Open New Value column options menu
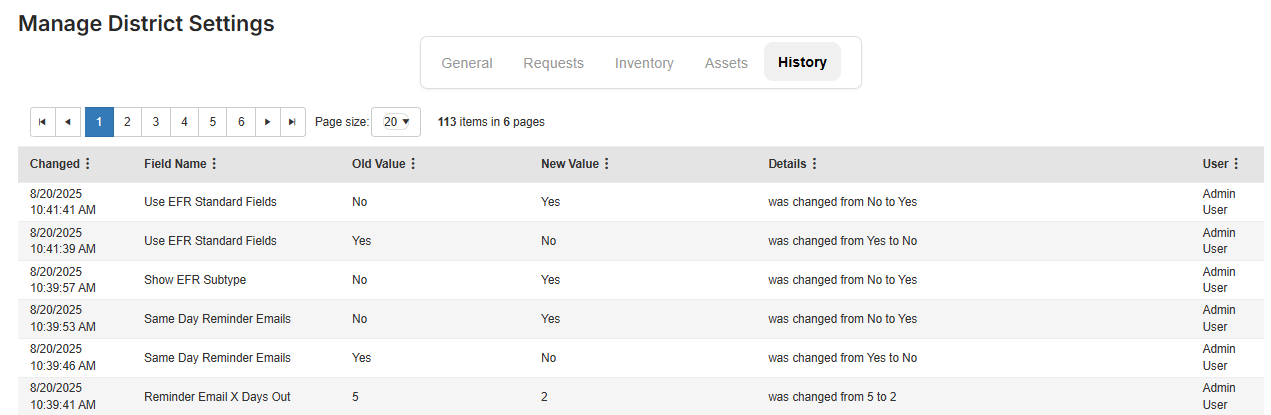 coord(607,164)
